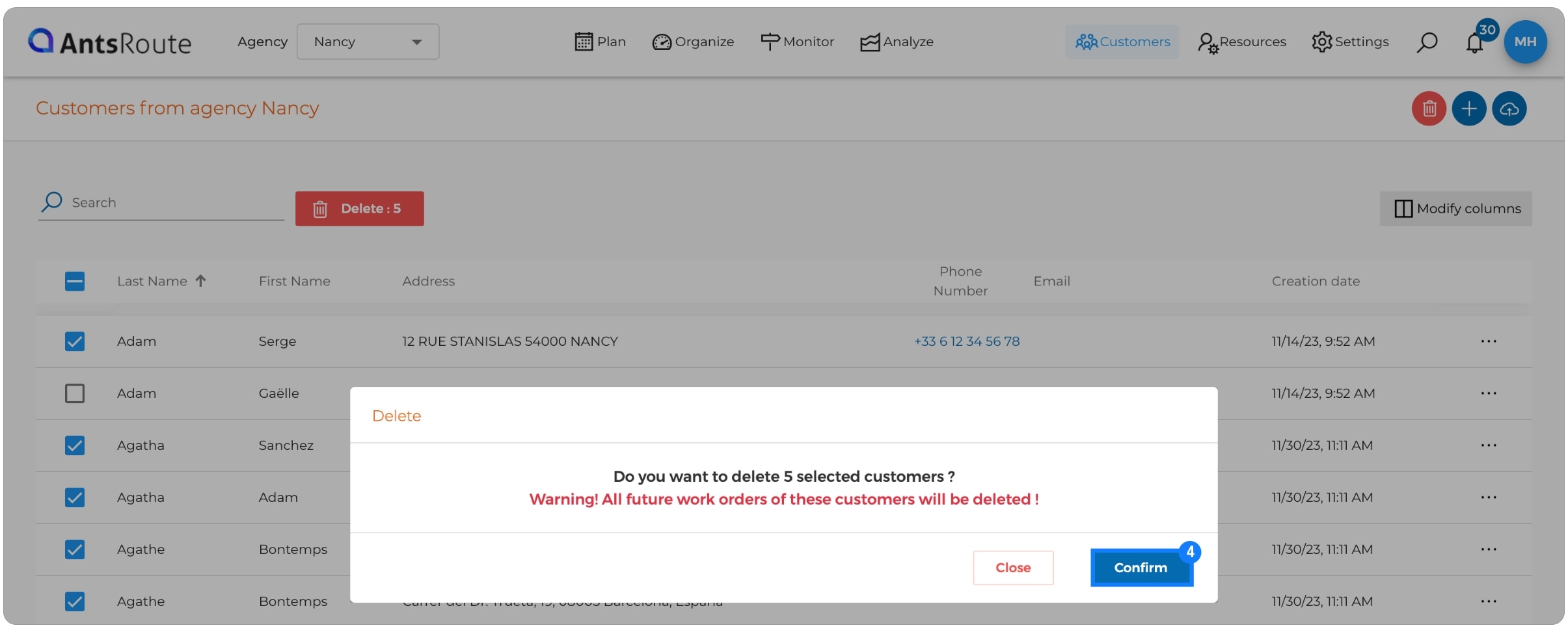Click the Analyze chart icon

pos(869,42)
